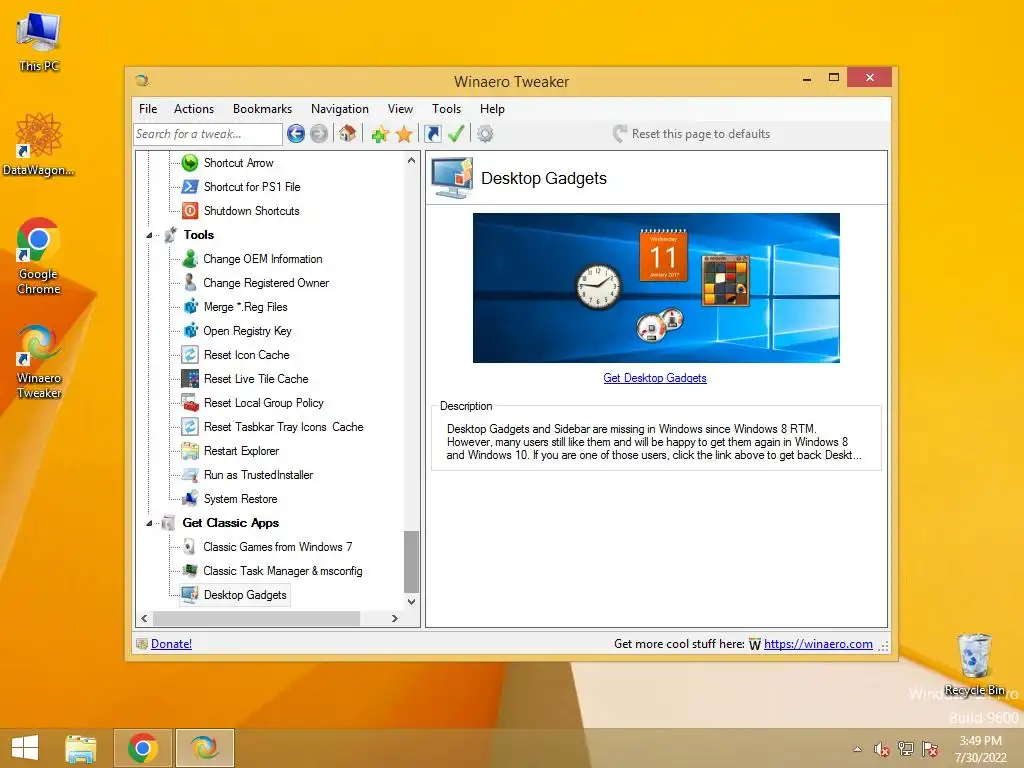Click the tree scroll down arrow
The width and height of the screenshot is (1024, 768).
[x=411, y=601]
